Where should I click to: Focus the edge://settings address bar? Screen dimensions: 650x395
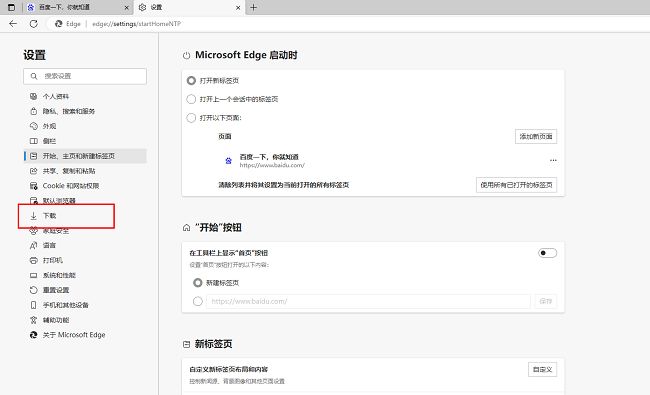[x=137, y=24]
